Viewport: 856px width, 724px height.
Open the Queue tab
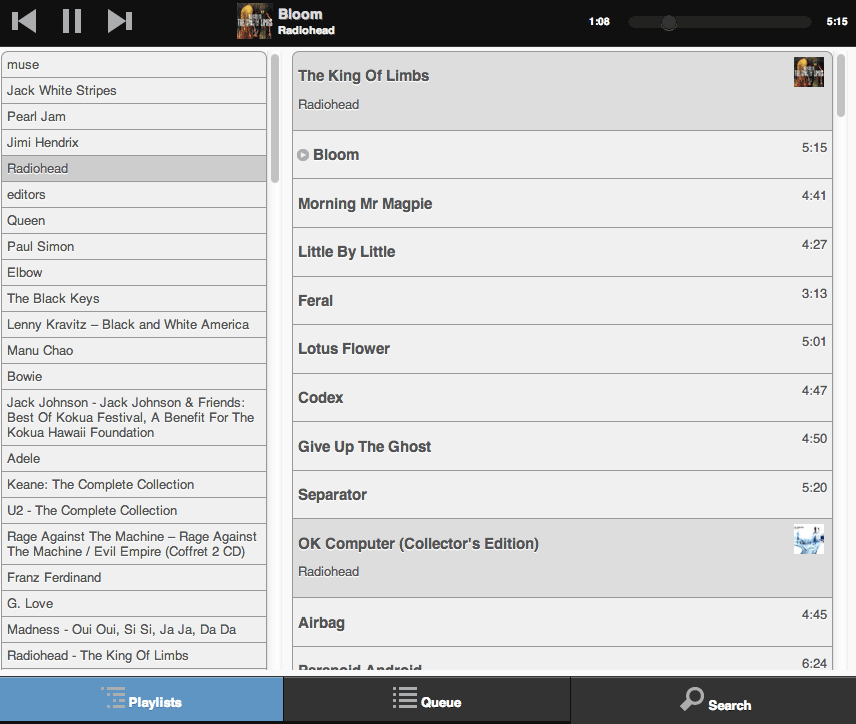(x=427, y=700)
